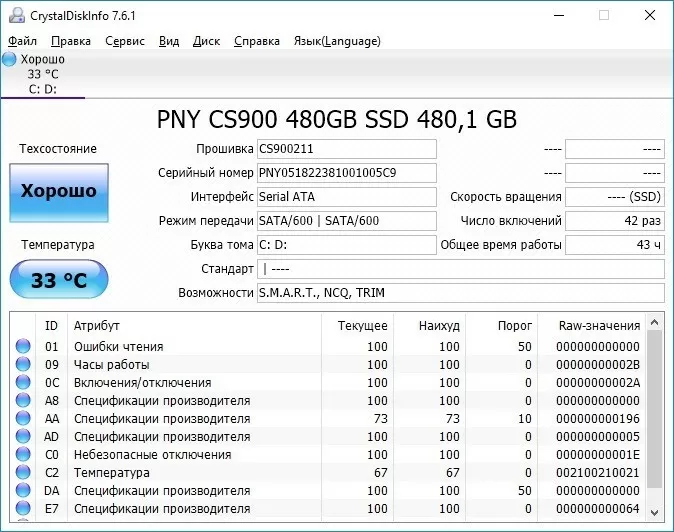
Task: Click the status orb in the AA row
Action: tap(23, 419)
